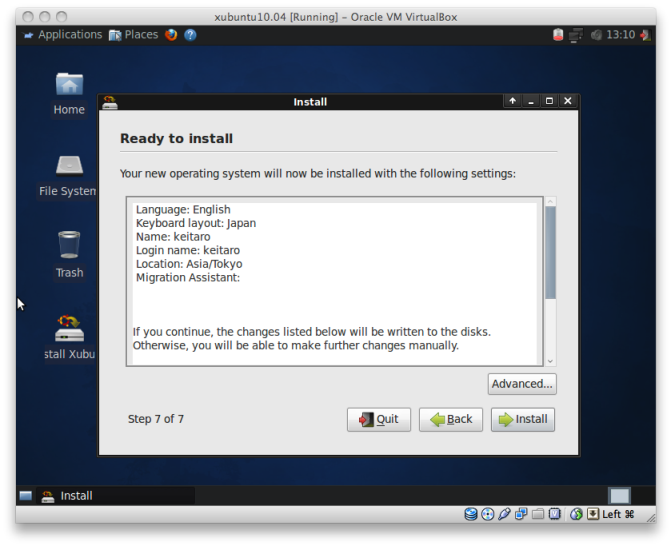Click the scroll down arrow in summary

point(550,362)
